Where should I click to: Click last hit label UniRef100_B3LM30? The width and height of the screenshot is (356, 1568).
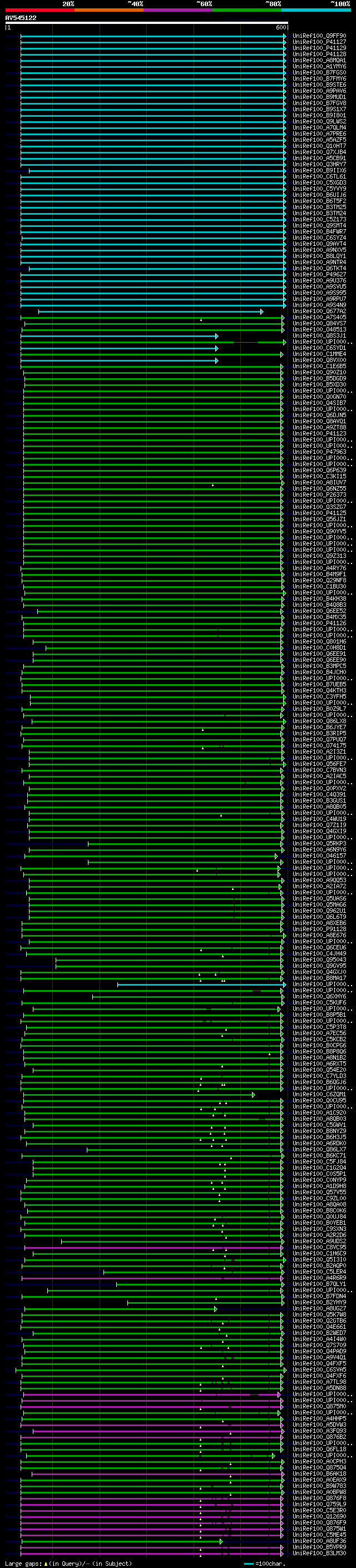[x=319, y=1554]
